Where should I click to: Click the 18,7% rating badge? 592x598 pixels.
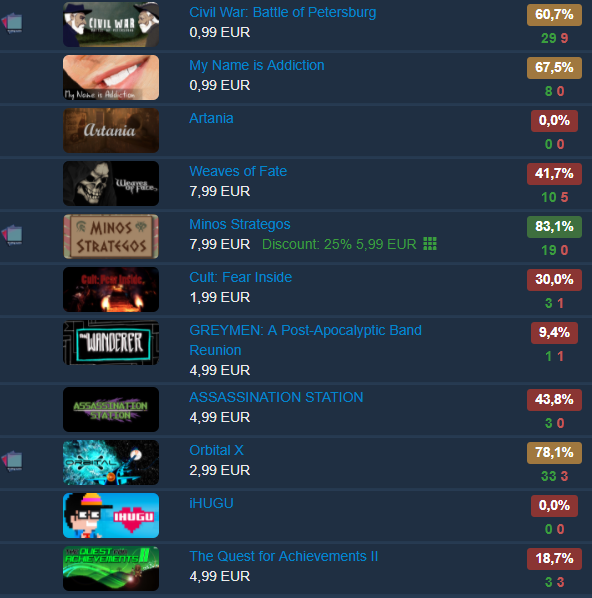pos(554,559)
